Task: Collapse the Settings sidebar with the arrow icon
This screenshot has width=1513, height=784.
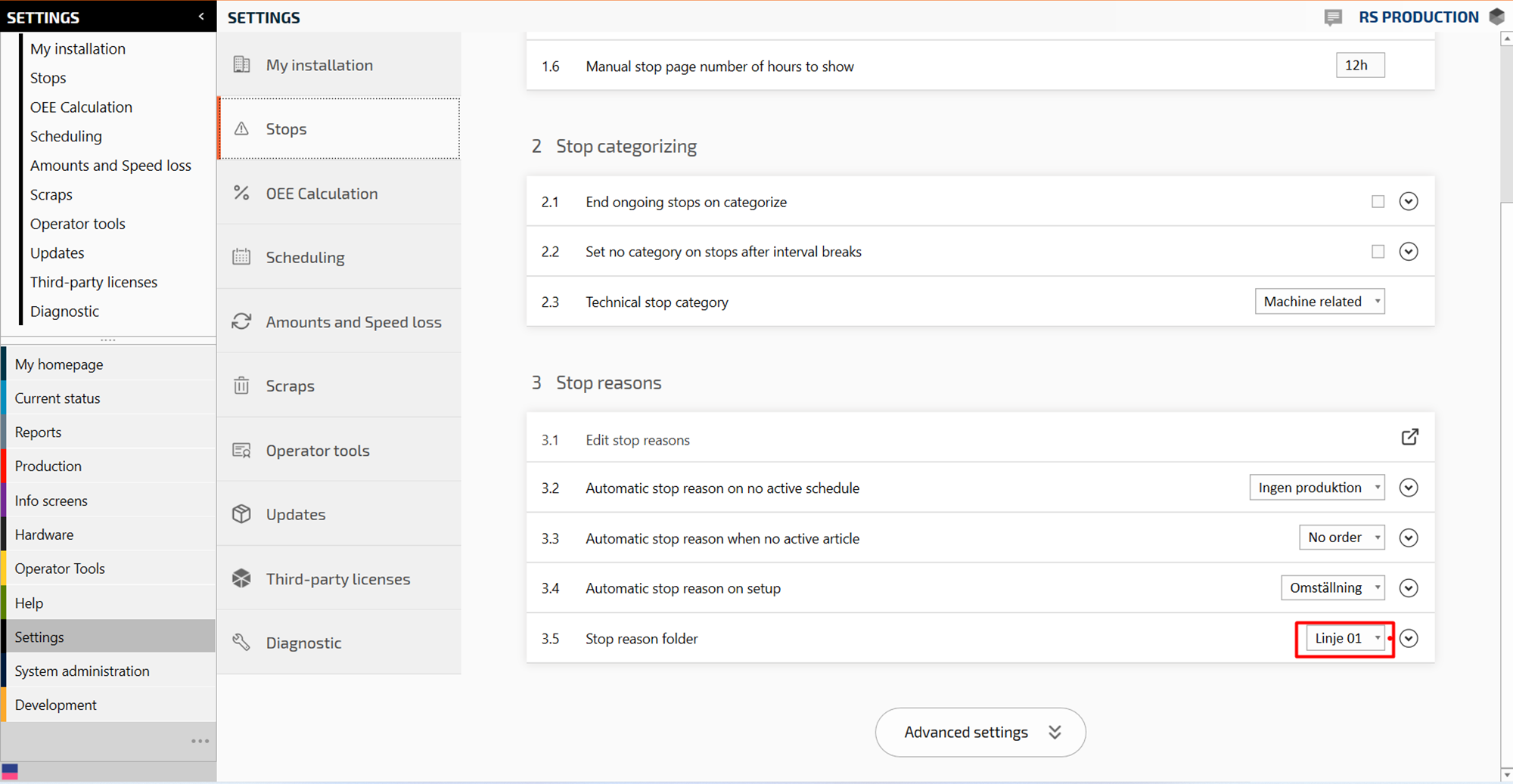Action: coord(201,17)
